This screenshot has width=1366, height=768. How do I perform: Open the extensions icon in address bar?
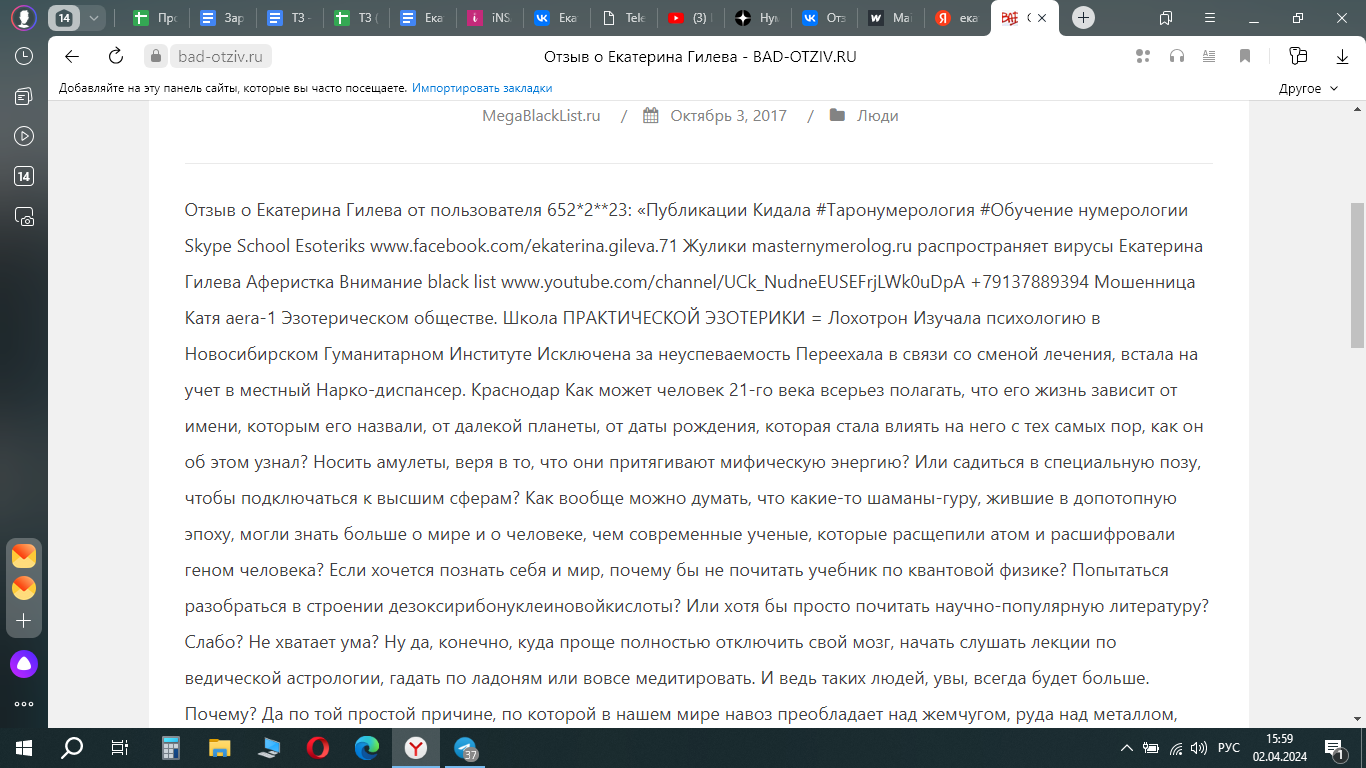pyautogui.click(x=1143, y=57)
